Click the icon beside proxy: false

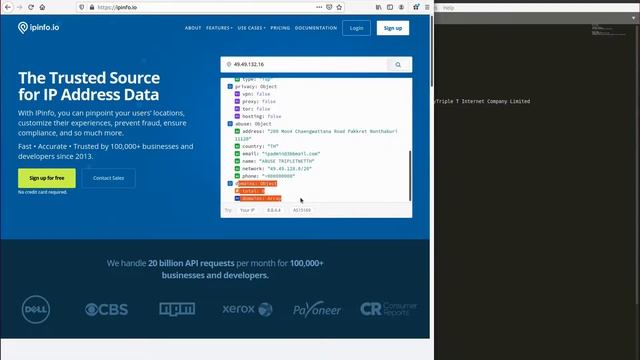click(x=237, y=101)
